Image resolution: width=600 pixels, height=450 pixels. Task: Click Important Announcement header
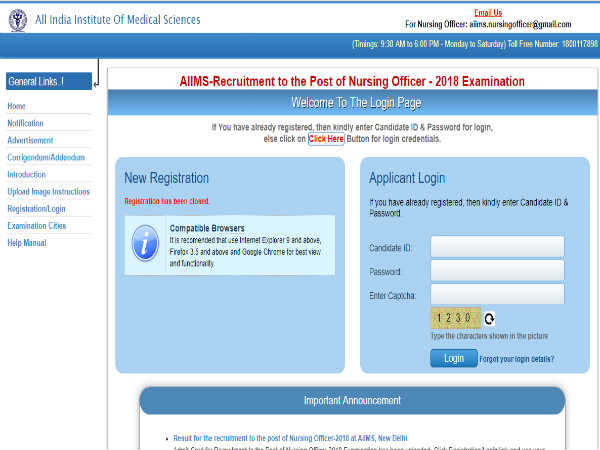352,400
